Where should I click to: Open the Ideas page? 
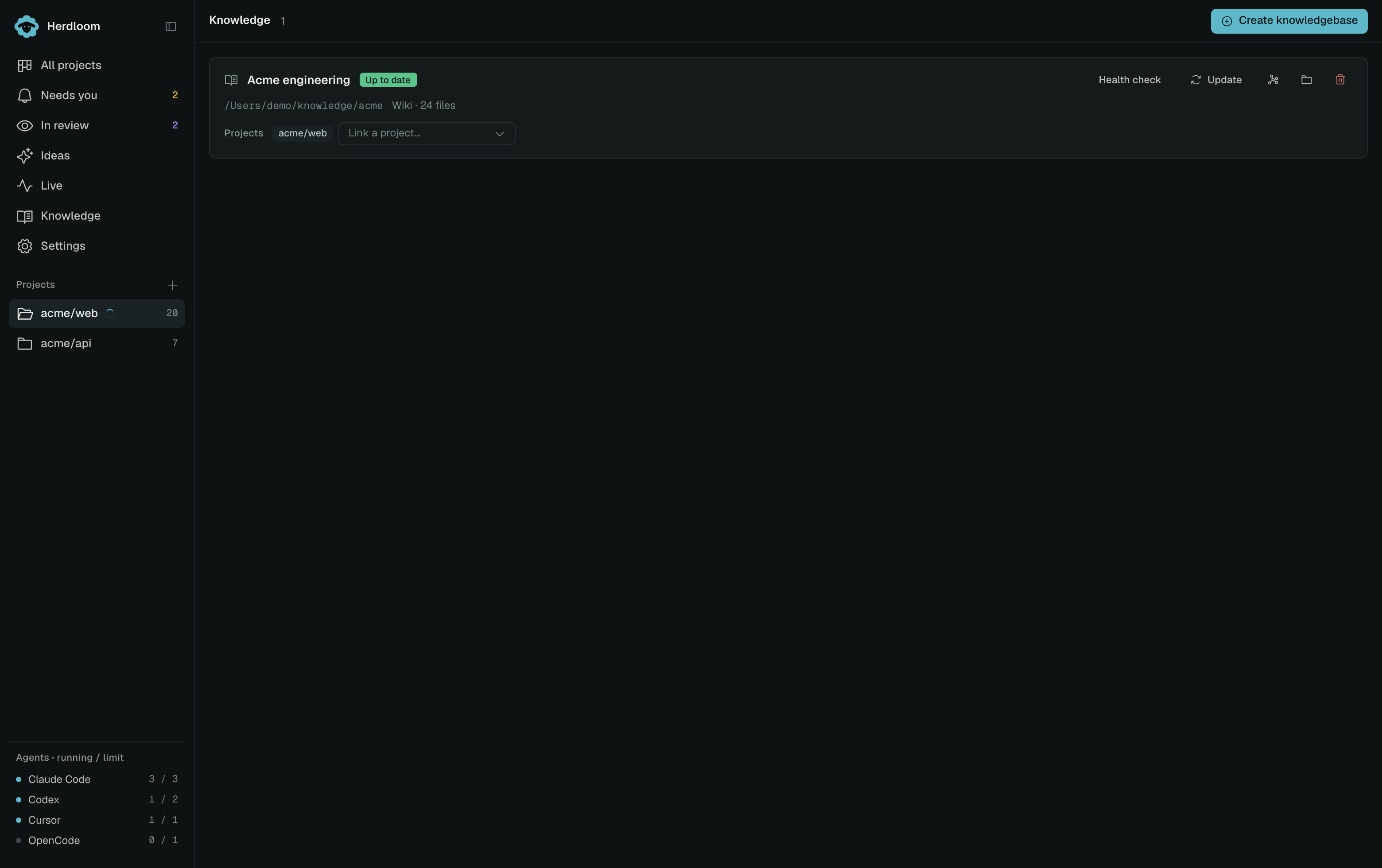[x=97, y=155]
